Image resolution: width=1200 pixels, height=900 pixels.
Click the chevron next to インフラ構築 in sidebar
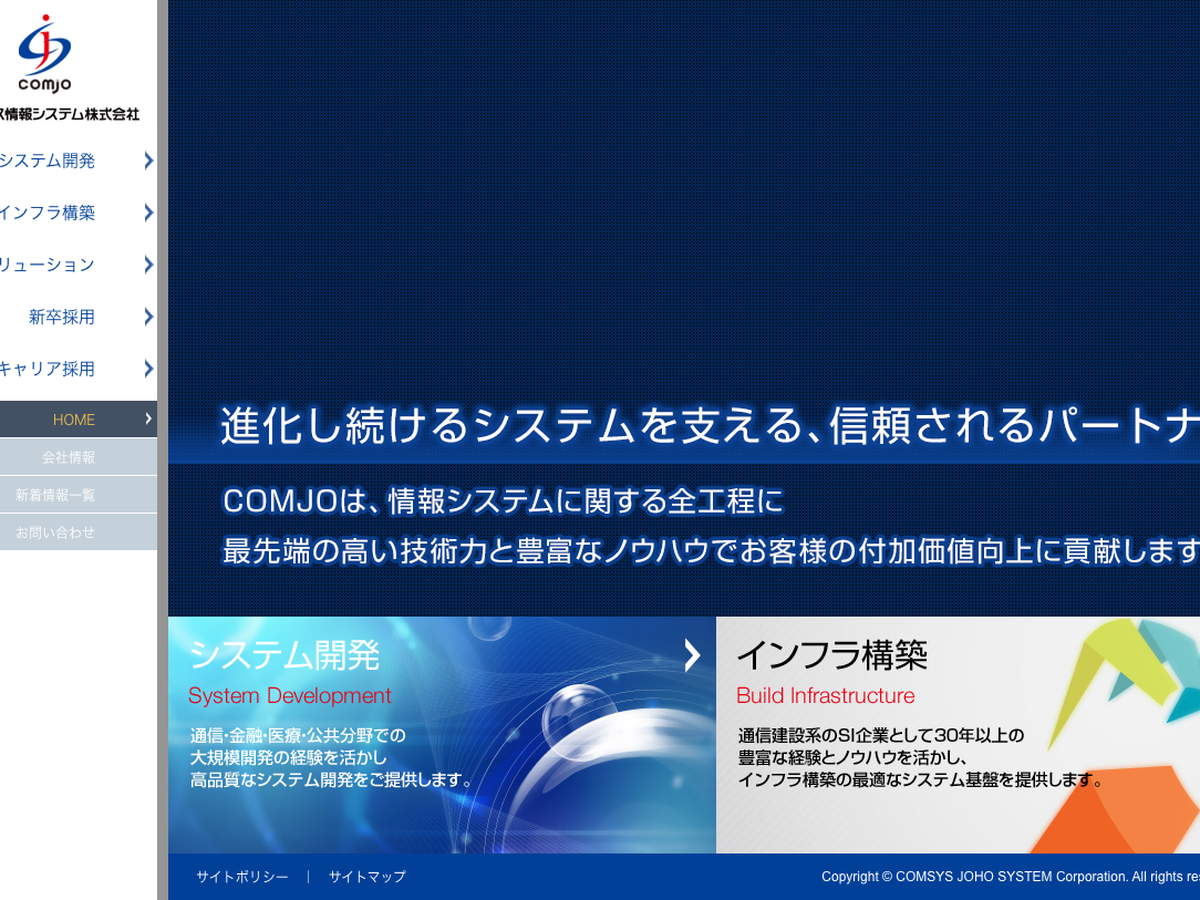tap(148, 212)
